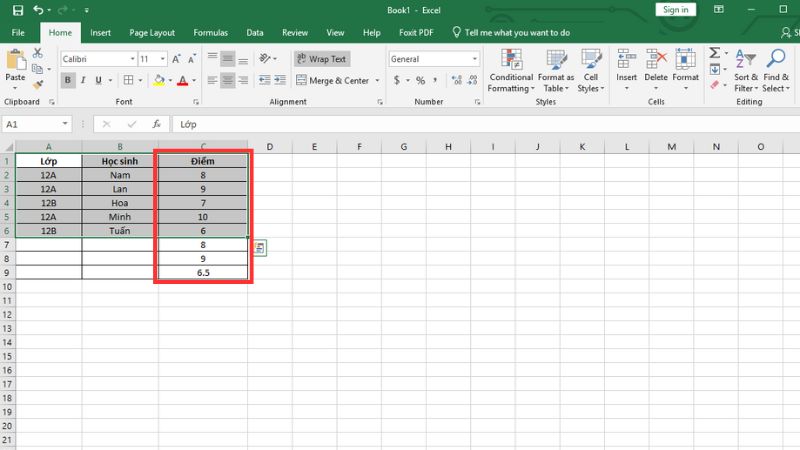Switch to the Page Layout tab

tap(151, 32)
